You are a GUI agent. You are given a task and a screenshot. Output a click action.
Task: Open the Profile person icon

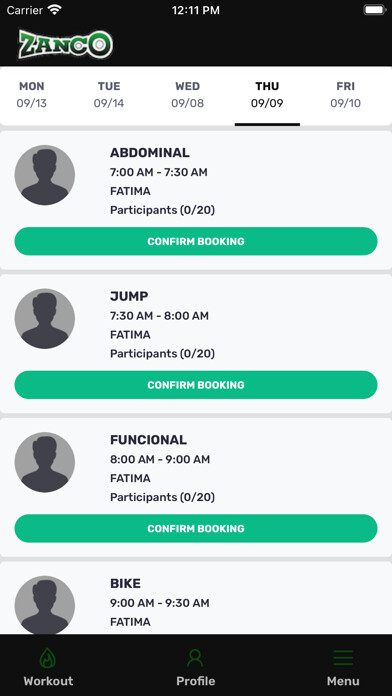click(195, 658)
